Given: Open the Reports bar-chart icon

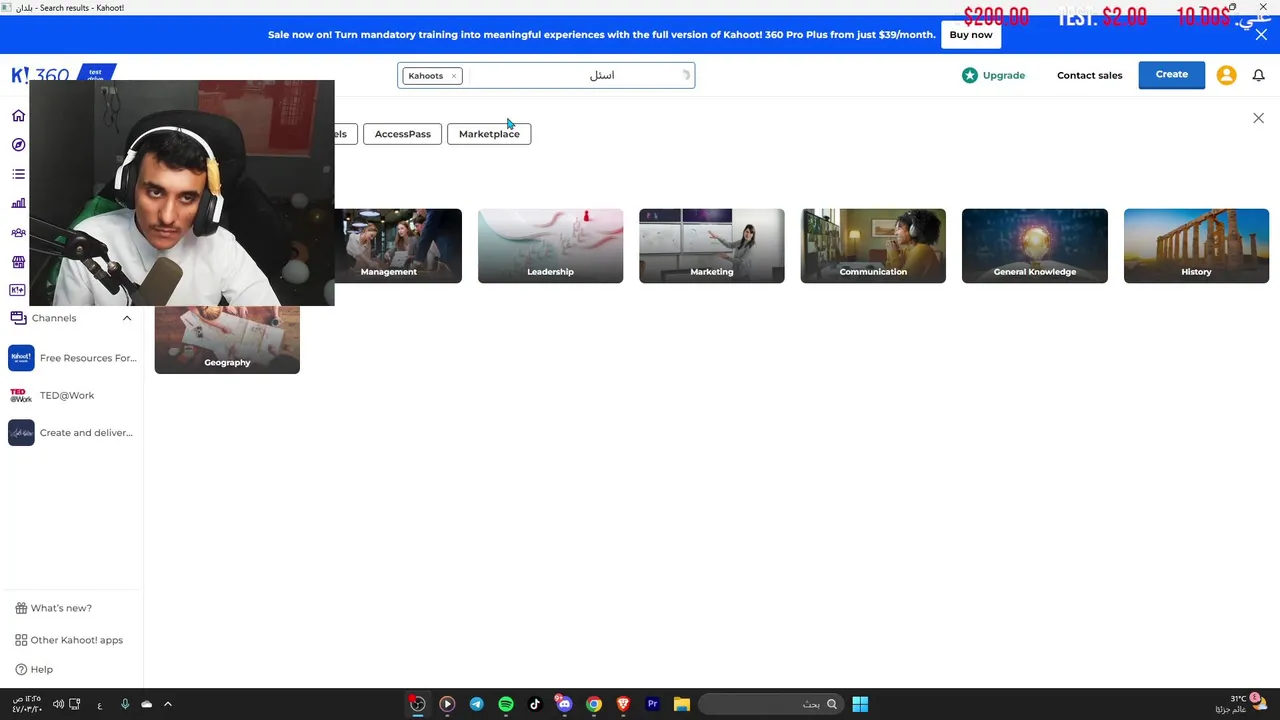Looking at the screenshot, I should click(18, 203).
